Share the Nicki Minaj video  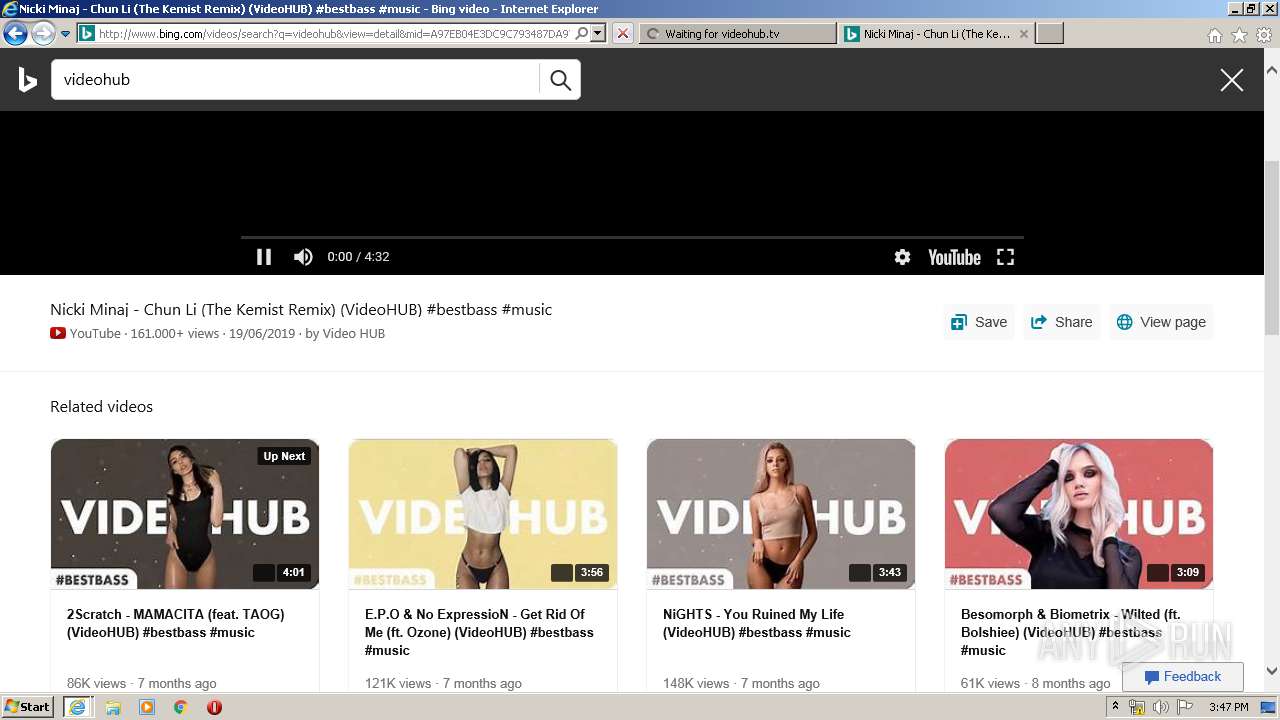tap(1061, 322)
